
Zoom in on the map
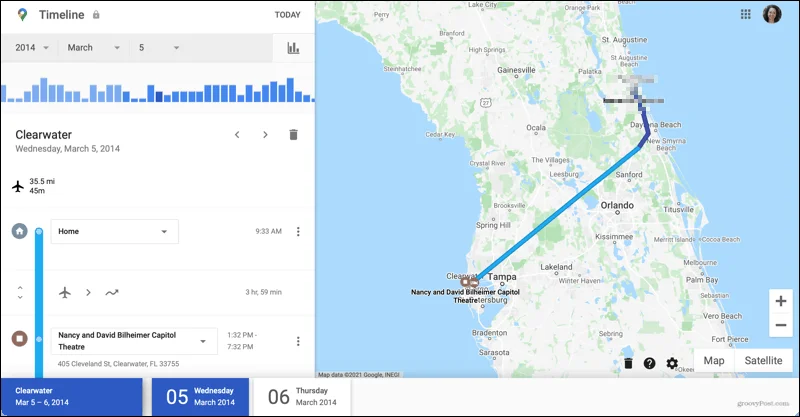(781, 301)
